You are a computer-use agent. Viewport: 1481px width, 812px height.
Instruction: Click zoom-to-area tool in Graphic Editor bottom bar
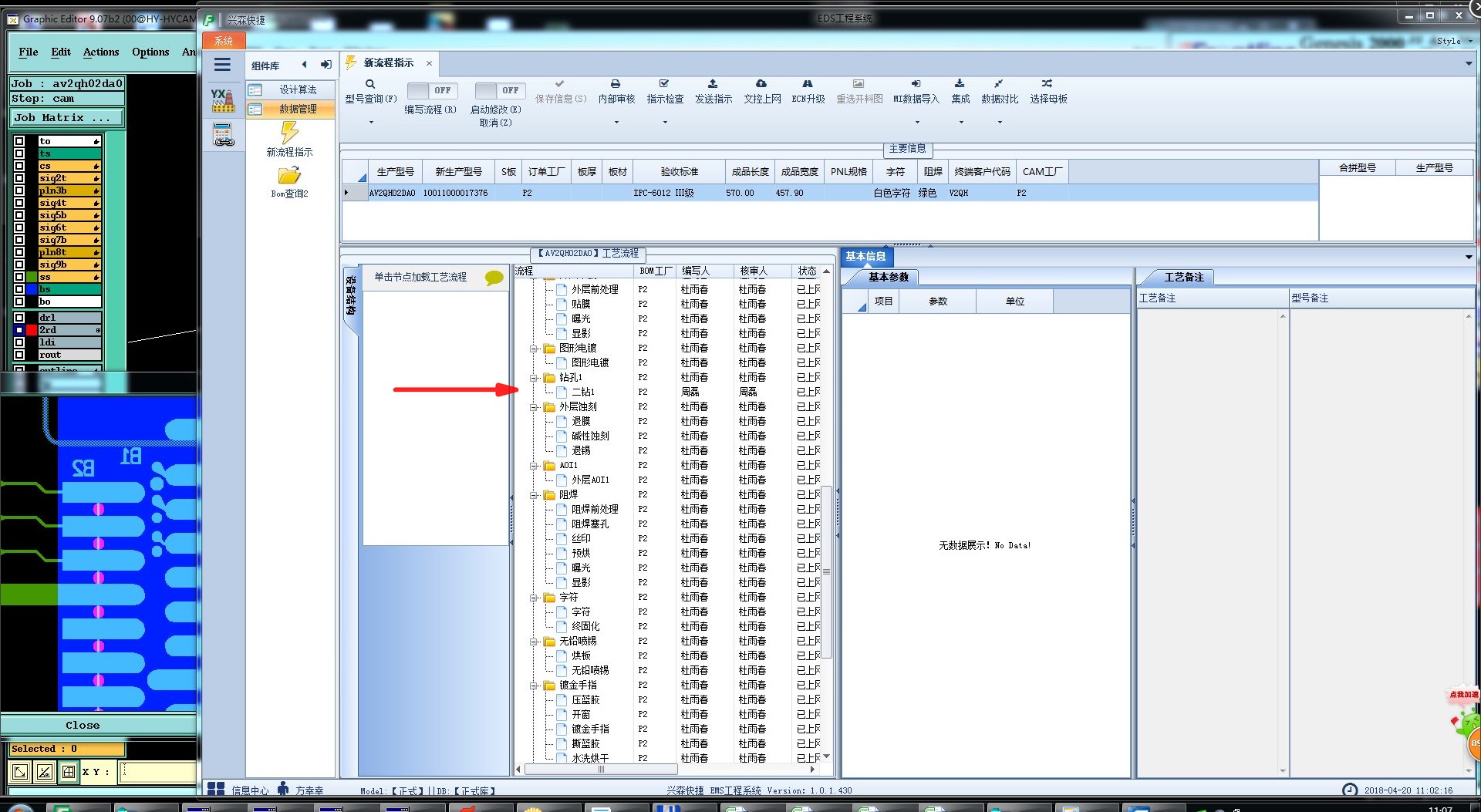pyautogui.click(x=20, y=771)
